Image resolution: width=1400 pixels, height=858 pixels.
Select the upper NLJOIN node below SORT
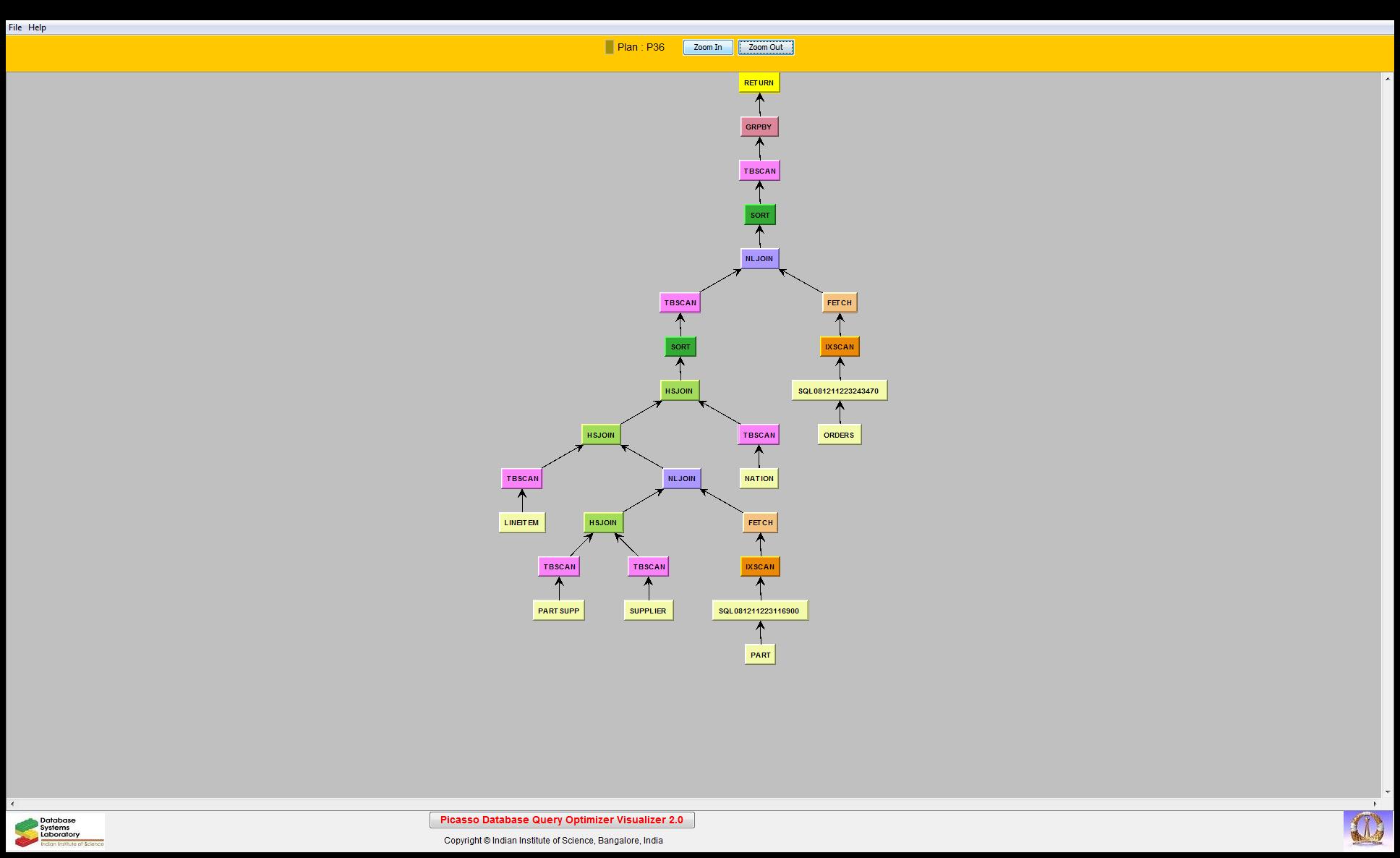pos(759,258)
